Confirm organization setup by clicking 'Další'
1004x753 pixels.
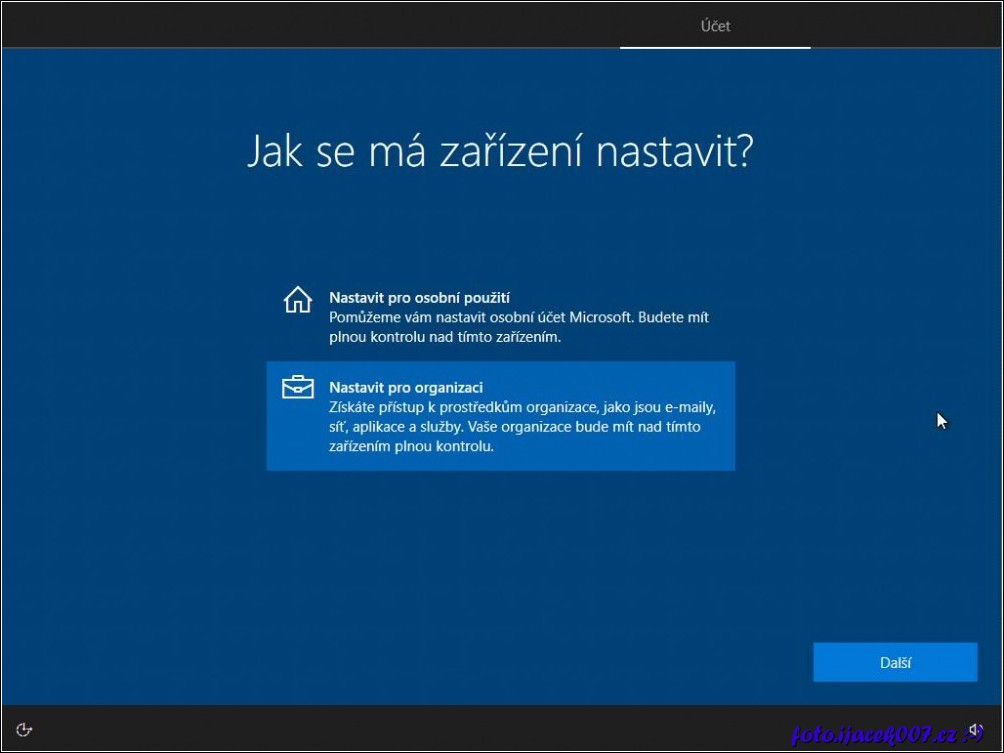[x=895, y=662]
